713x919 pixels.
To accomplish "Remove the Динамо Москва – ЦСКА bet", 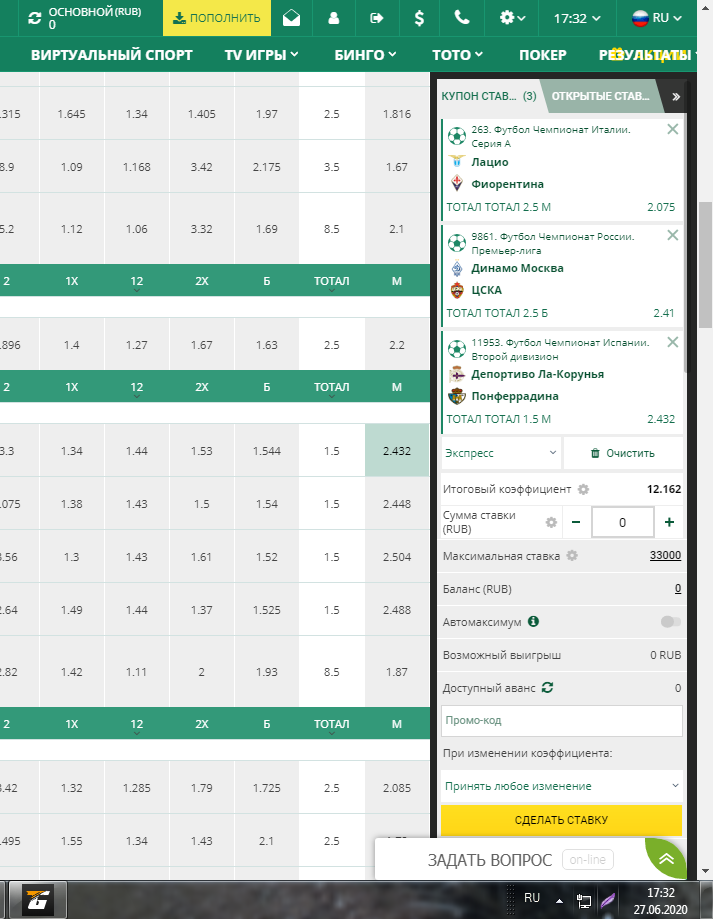I will pyautogui.click(x=672, y=235).
